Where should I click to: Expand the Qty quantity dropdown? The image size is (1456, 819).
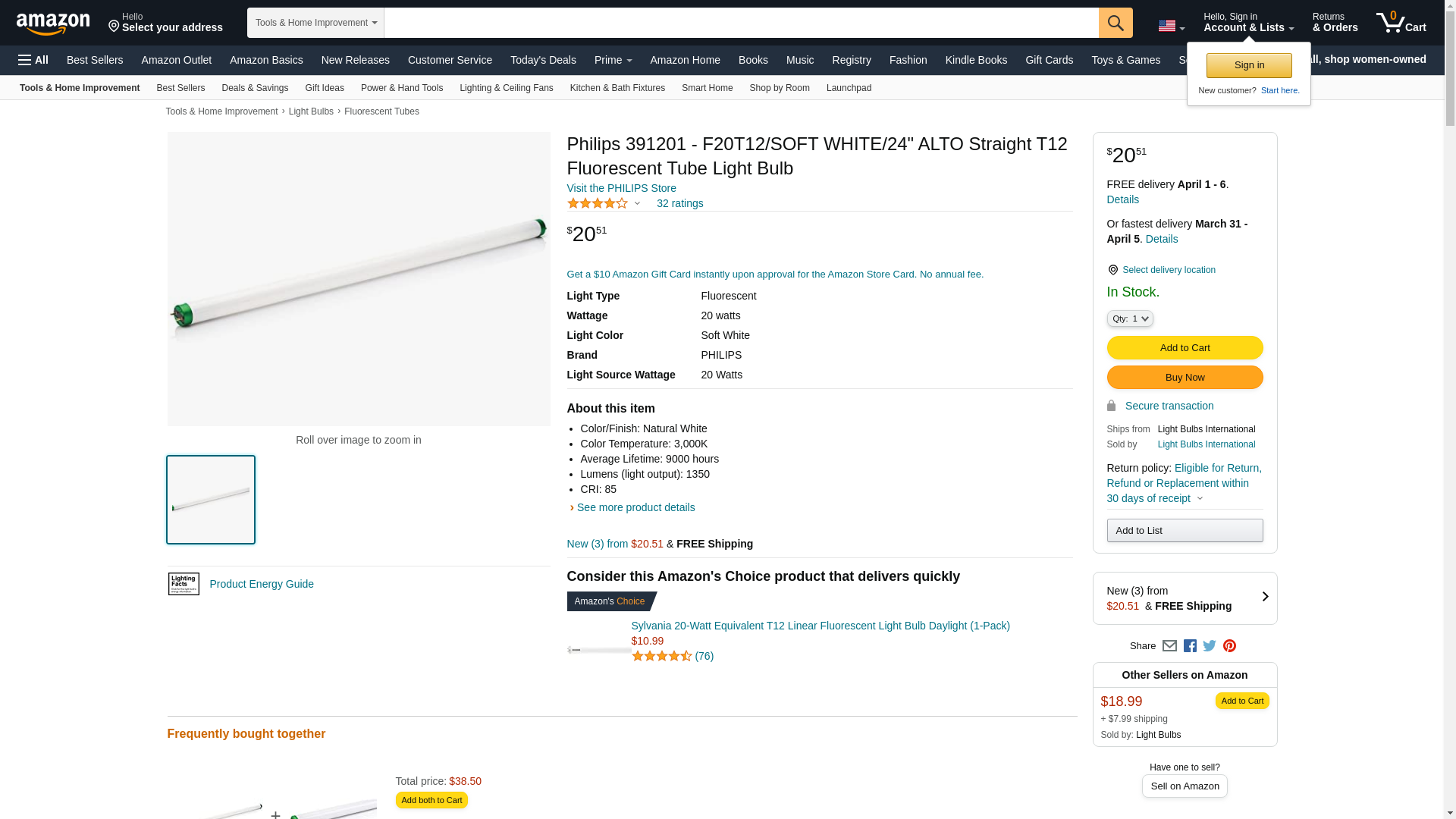[1129, 319]
